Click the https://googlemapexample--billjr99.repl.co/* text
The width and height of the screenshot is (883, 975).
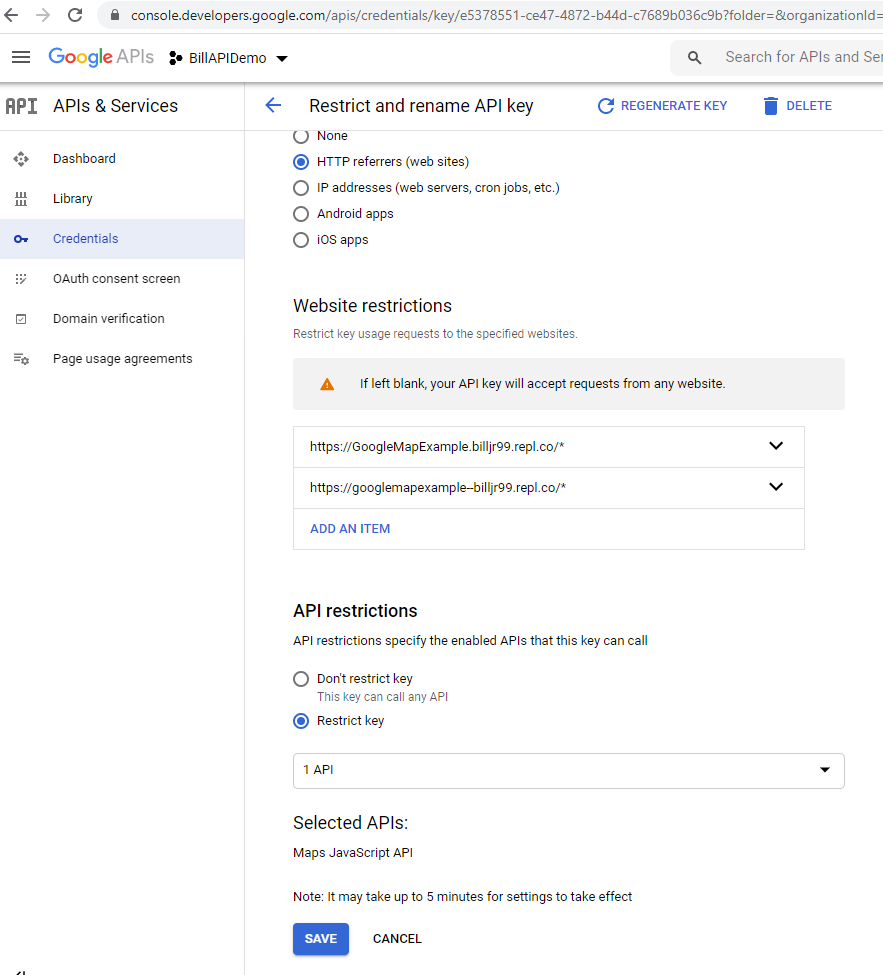[x=438, y=488]
